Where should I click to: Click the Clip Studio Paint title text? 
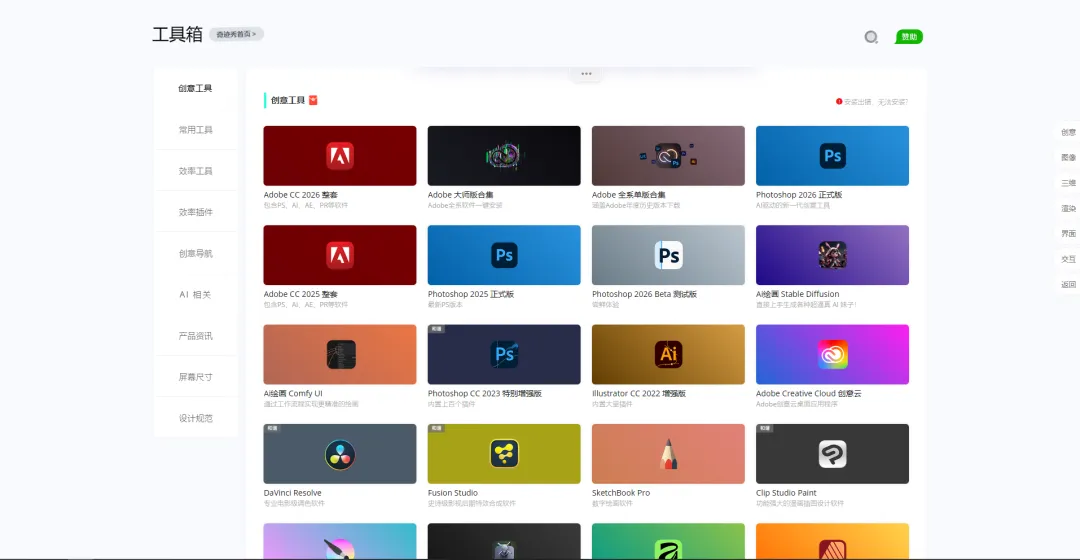click(786, 492)
